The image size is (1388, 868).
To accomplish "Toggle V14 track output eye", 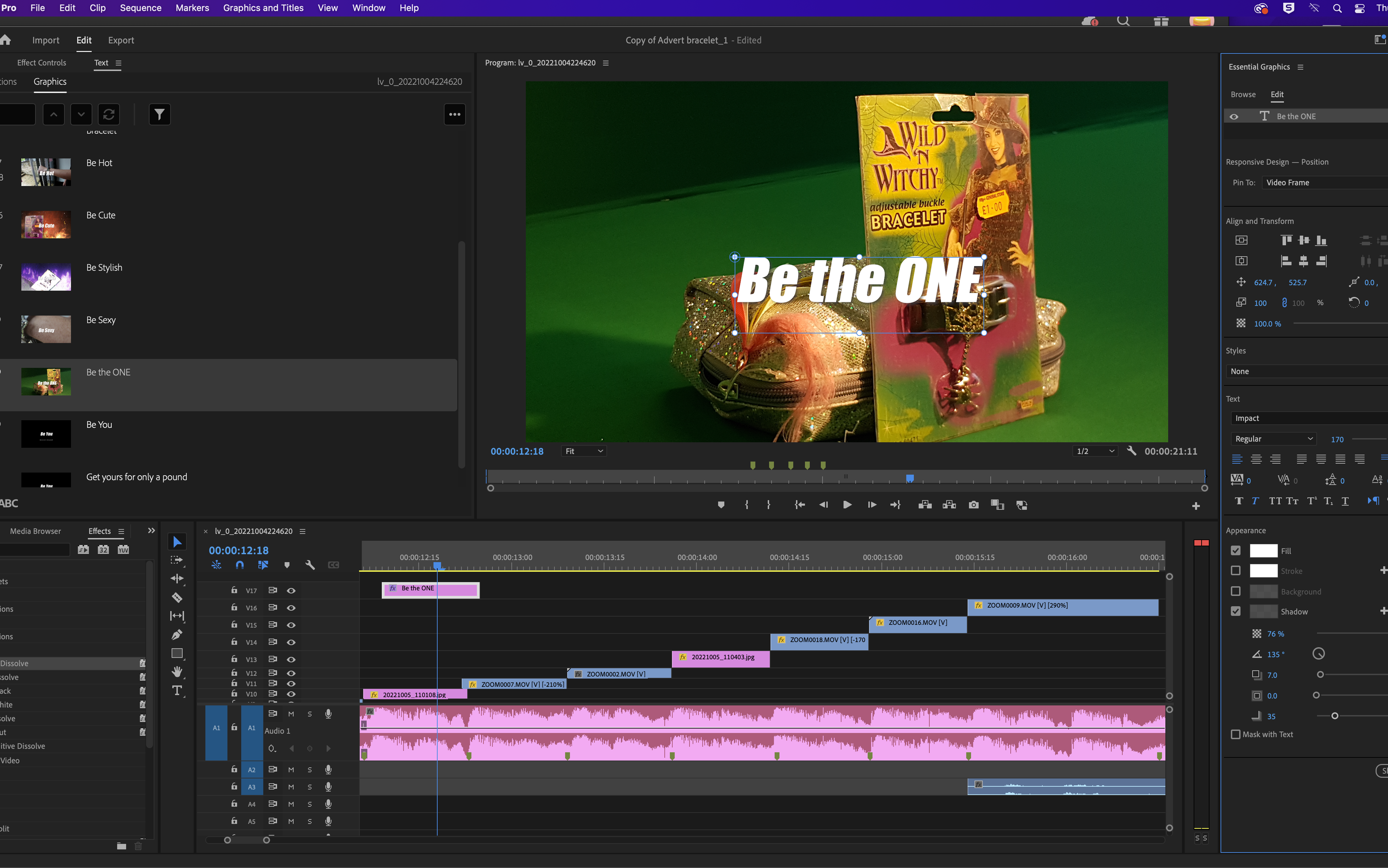I will 291,642.
